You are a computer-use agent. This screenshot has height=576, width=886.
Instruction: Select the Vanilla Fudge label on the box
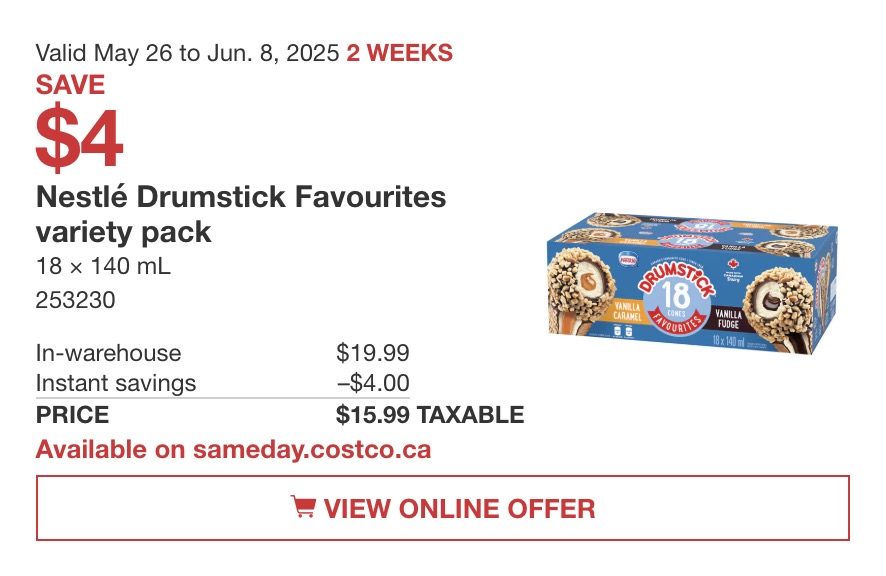coord(728,319)
